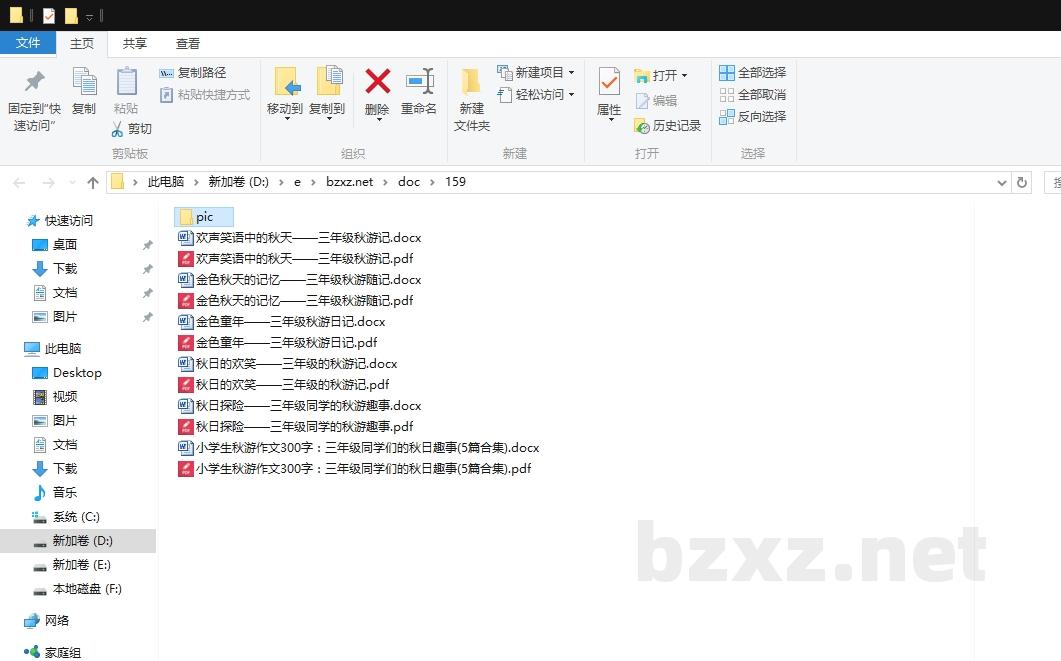Click the Paste (粘贴) icon
1061x661 pixels.
coord(126,83)
